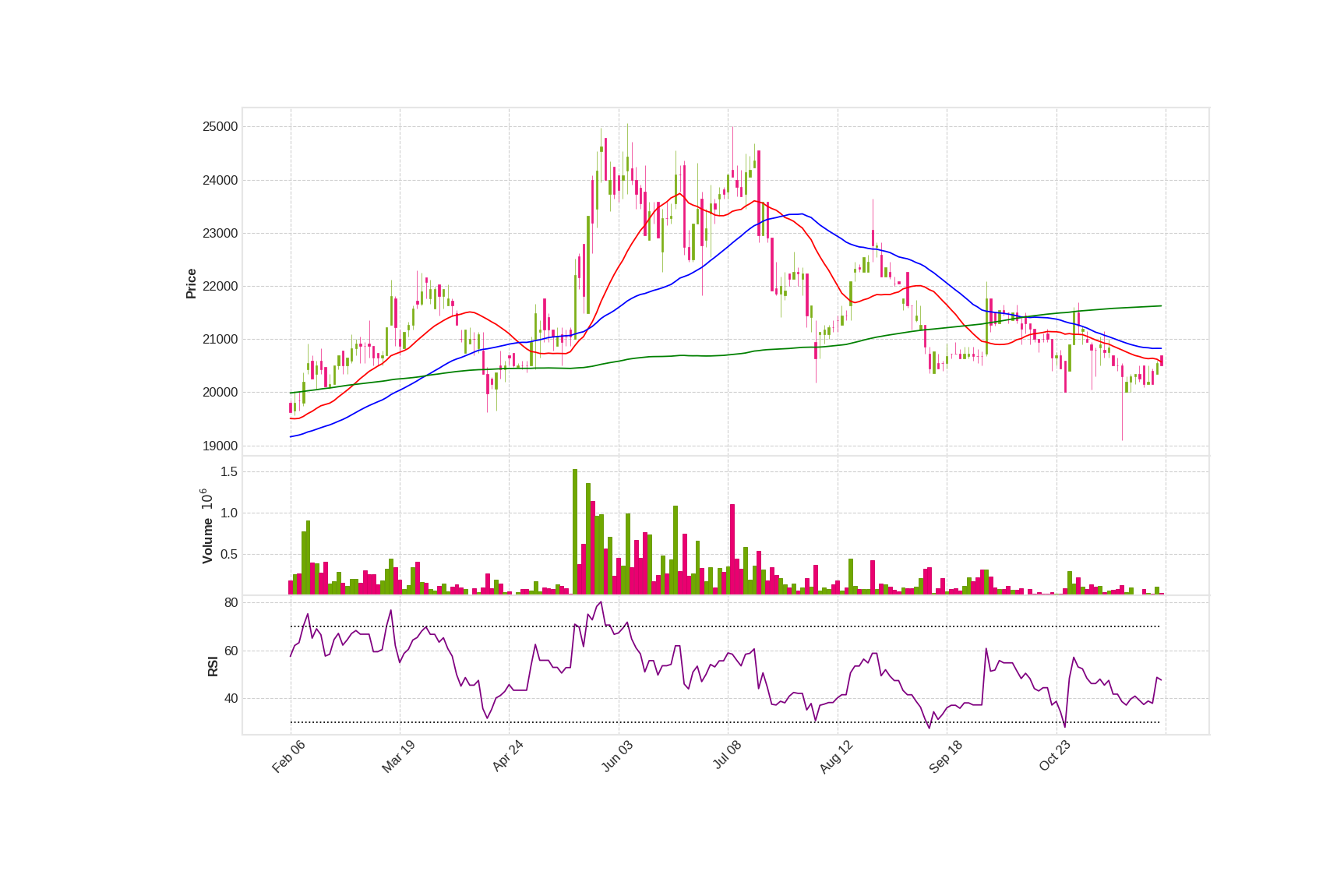Click the Feb 06 date label

tap(288, 757)
